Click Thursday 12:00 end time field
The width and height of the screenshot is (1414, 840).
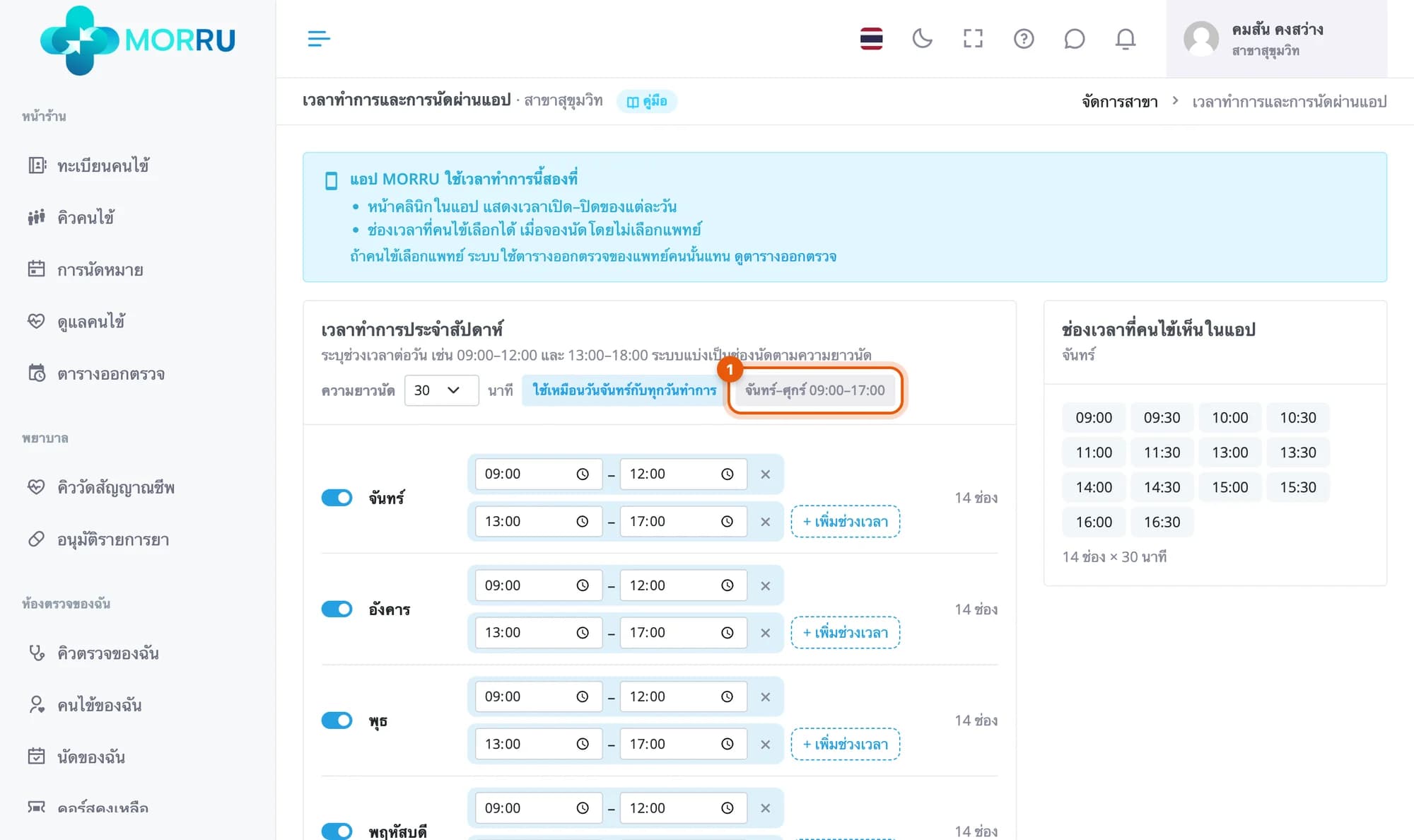pyautogui.click(x=683, y=808)
